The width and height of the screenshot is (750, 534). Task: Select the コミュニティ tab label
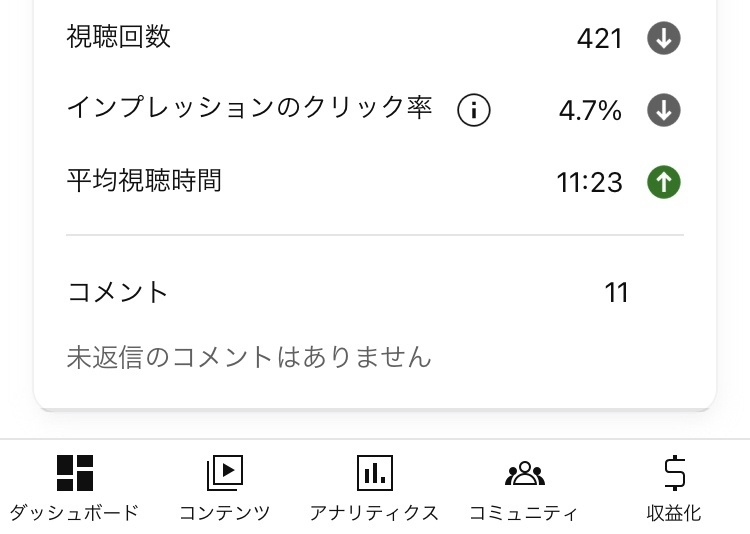tap(524, 513)
